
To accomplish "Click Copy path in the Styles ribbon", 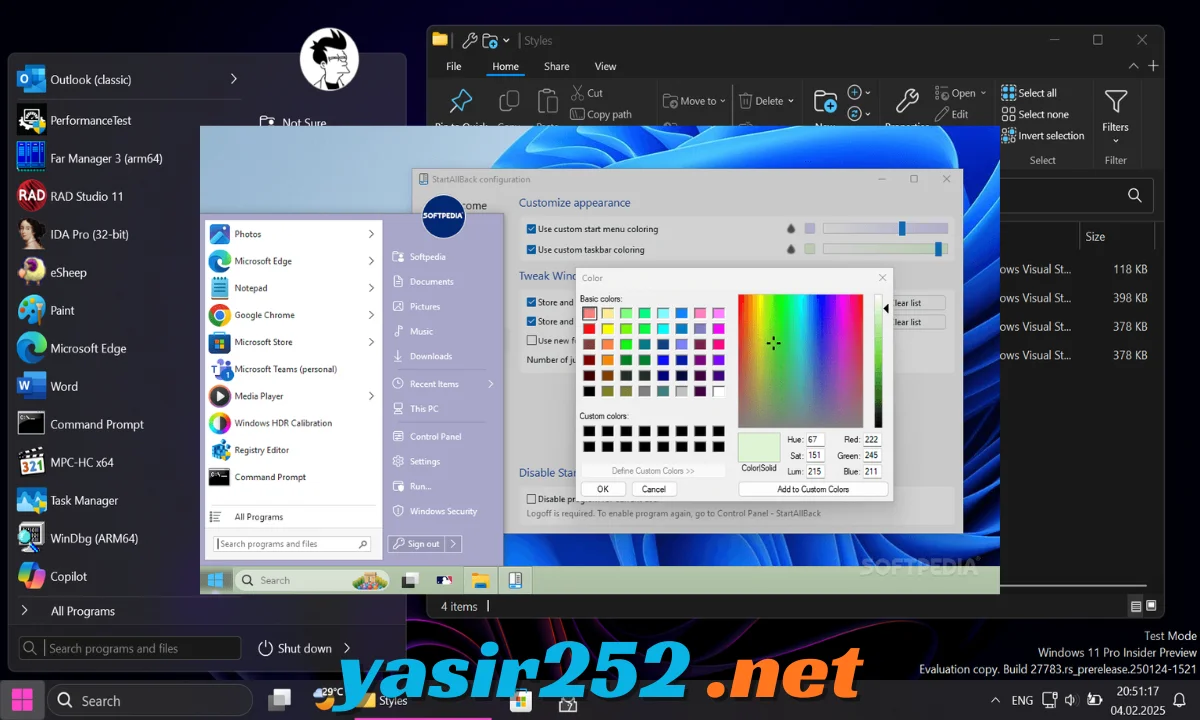I will 601,114.
